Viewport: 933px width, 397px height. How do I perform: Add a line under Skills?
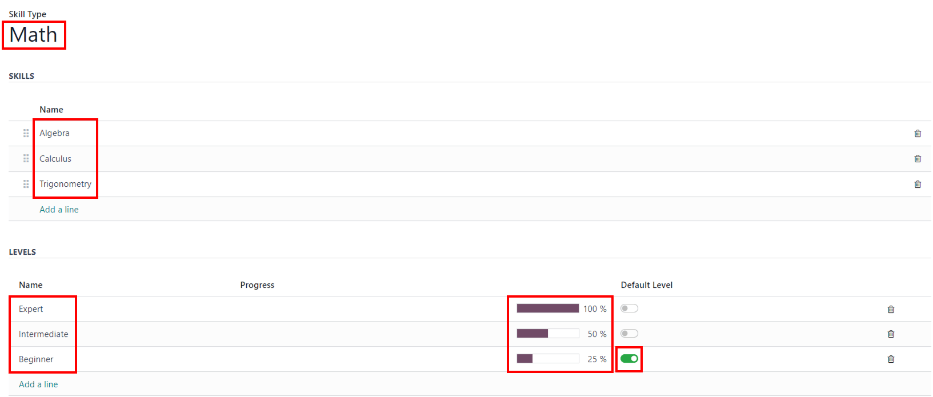pyautogui.click(x=59, y=210)
